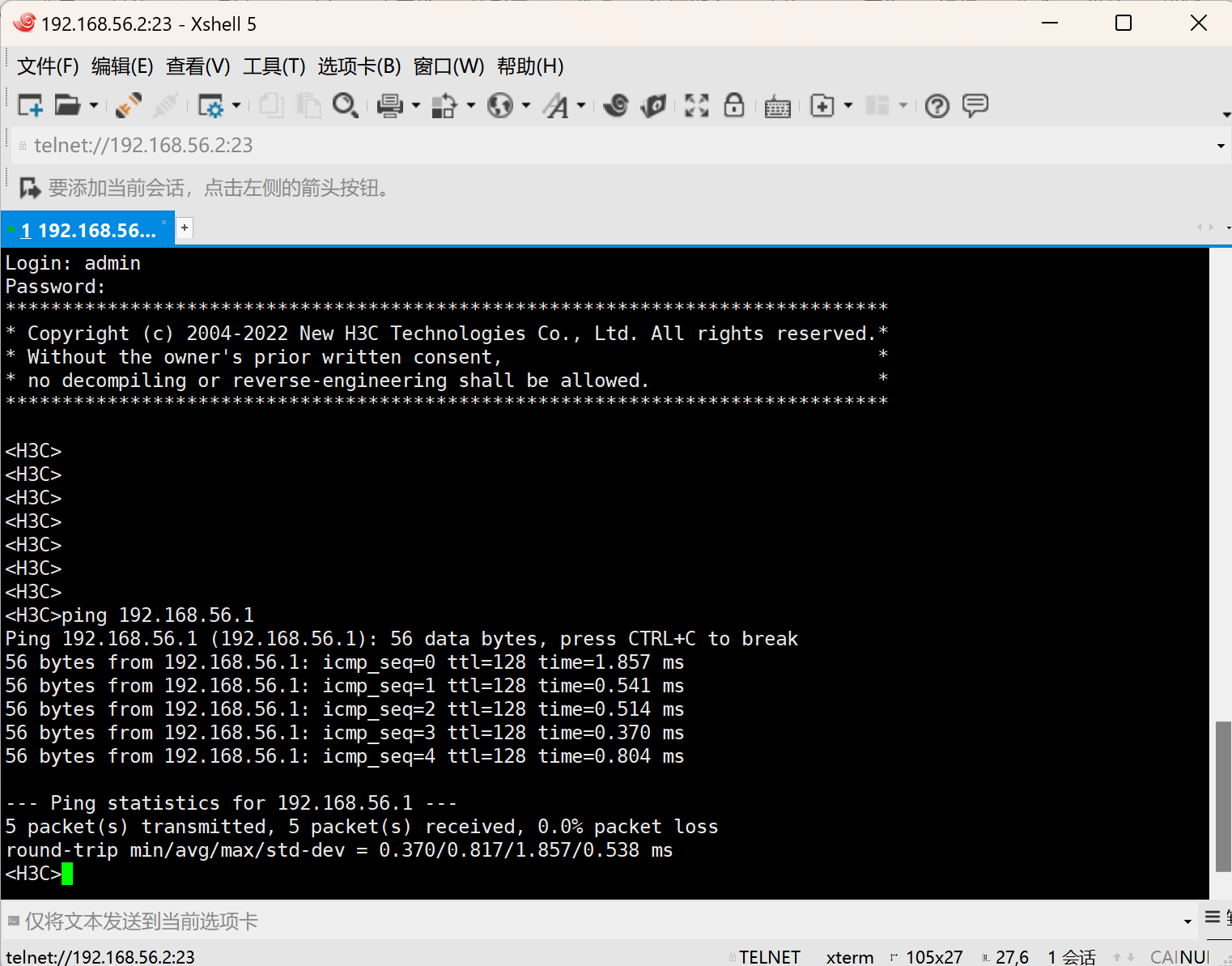Viewport: 1232px width, 966px height.
Task: Open the 编辑(E) menu
Action: click(x=122, y=66)
